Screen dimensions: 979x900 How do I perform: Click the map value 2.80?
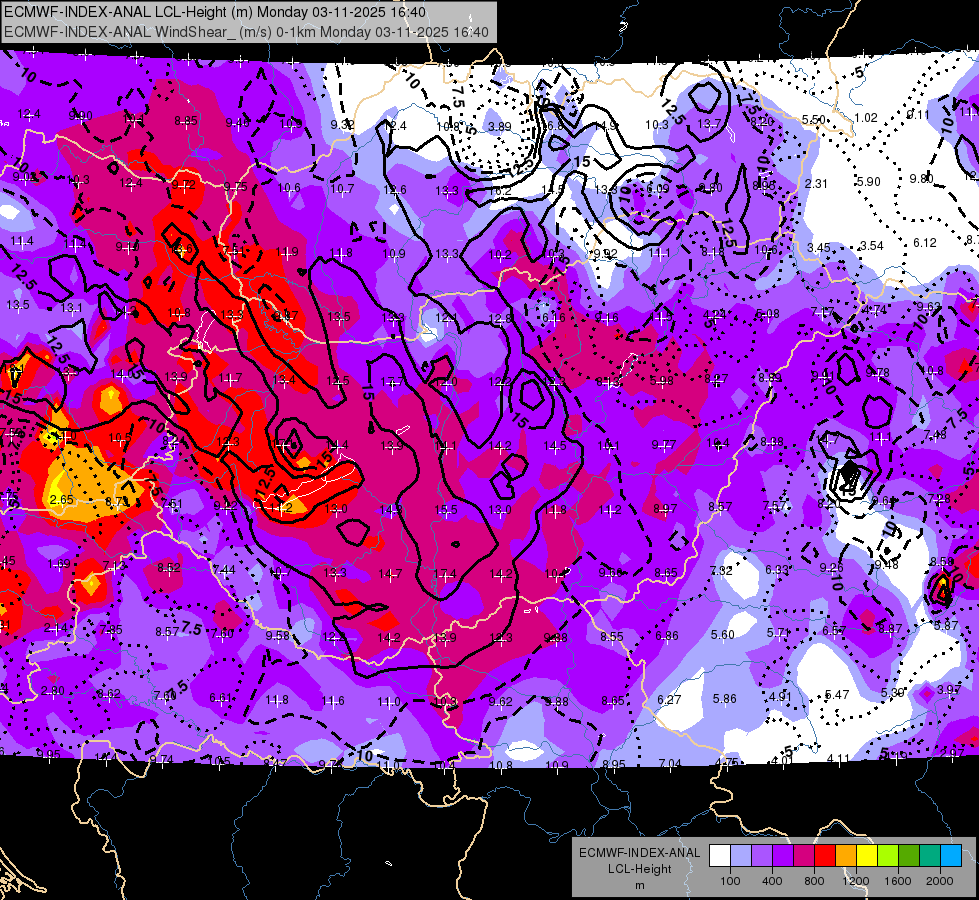pyautogui.click(x=52, y=691)
